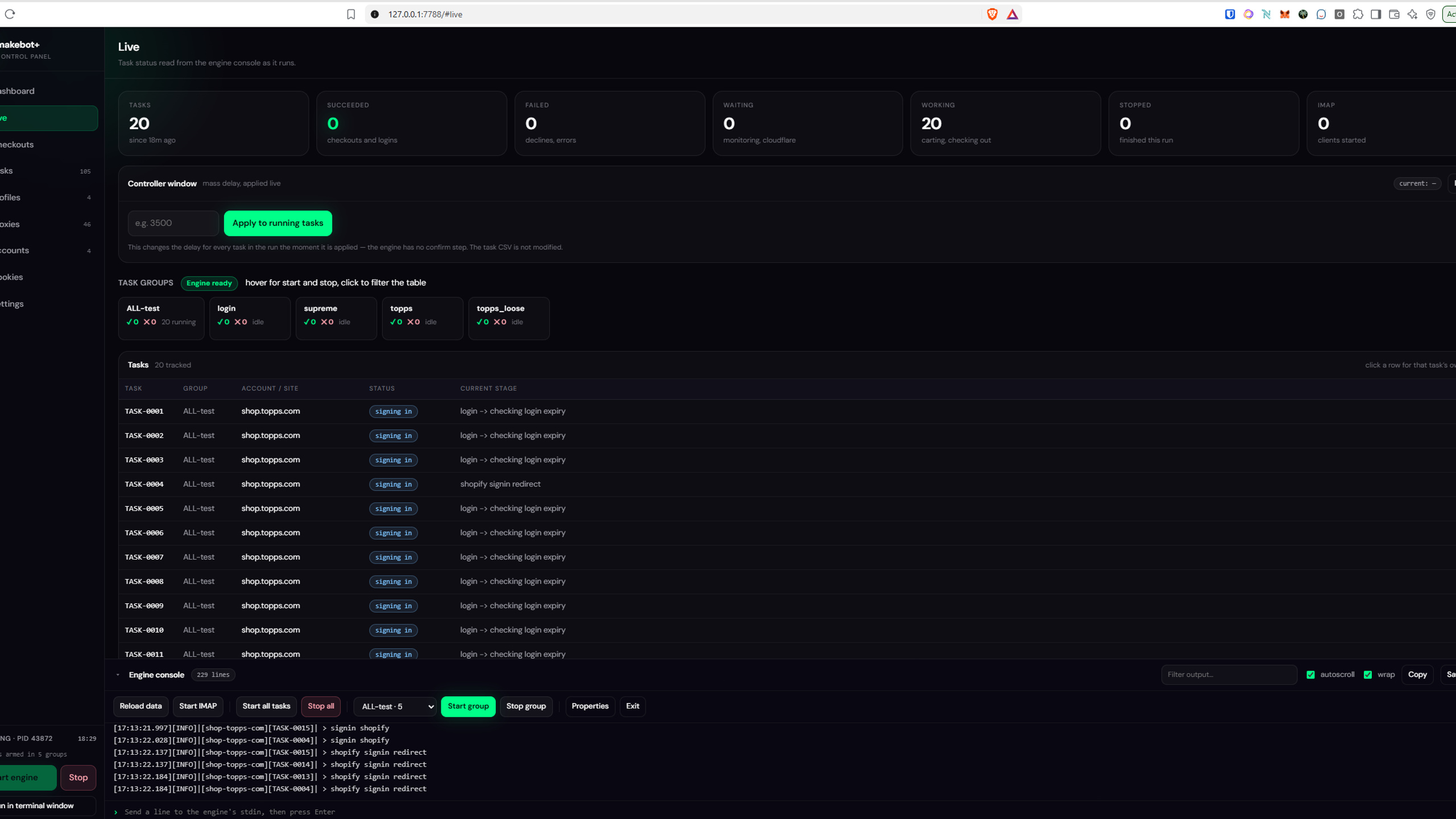
Task: Select the TASK-0004 row
Action: point(785,484)
